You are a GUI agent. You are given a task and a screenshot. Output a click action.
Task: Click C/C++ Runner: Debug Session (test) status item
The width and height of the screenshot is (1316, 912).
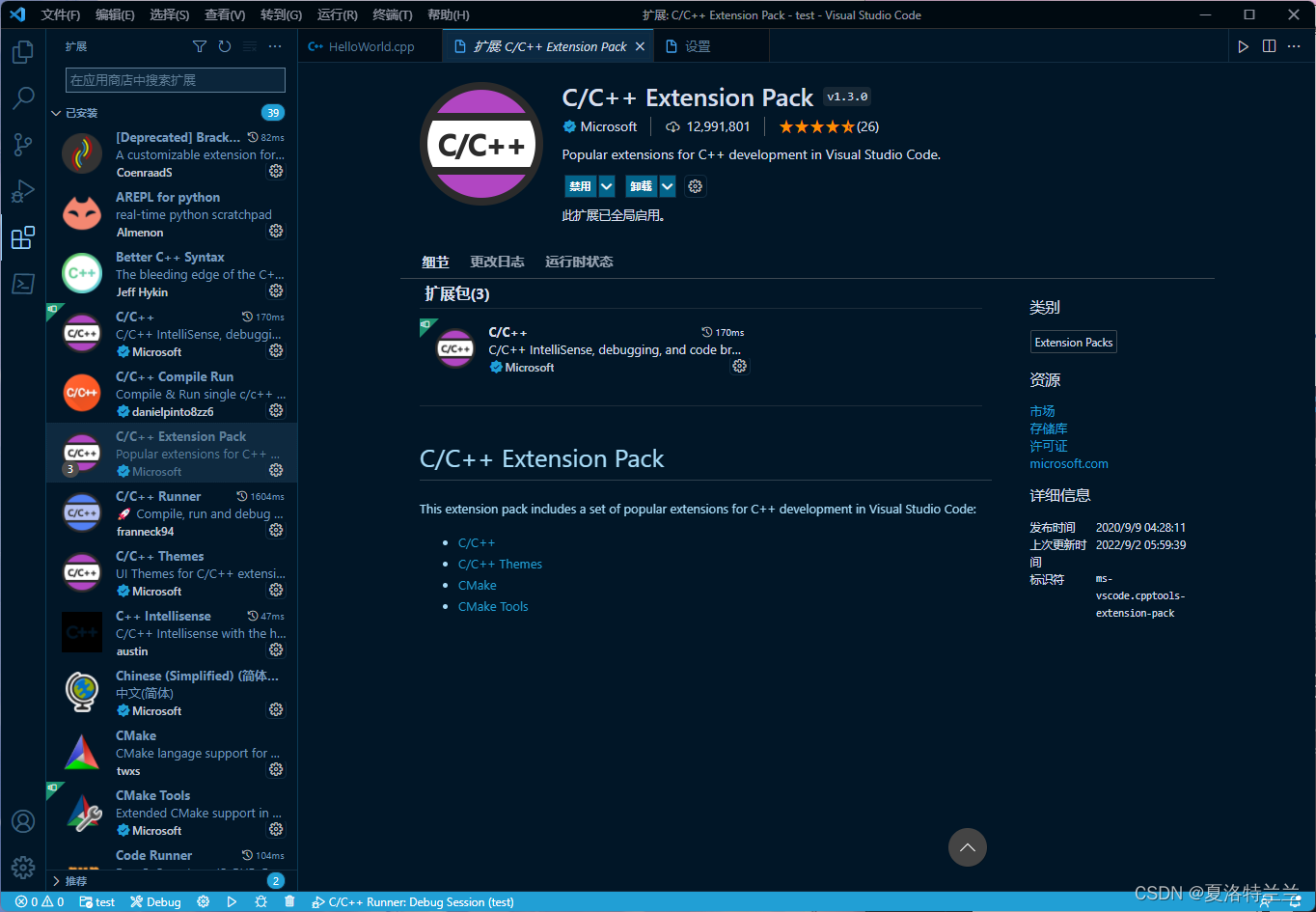413,902
